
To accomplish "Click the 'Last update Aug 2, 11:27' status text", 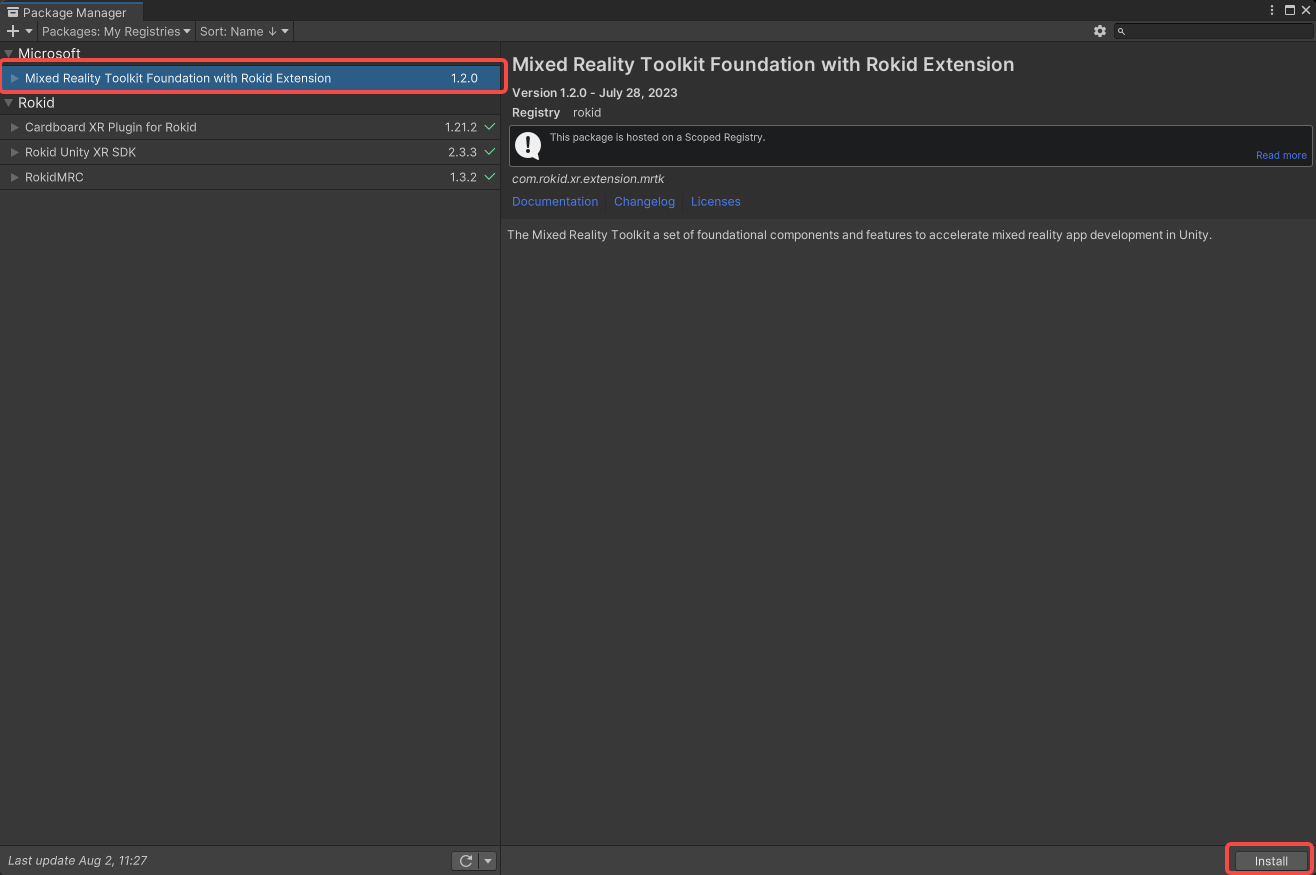I will tap(78, 860).
